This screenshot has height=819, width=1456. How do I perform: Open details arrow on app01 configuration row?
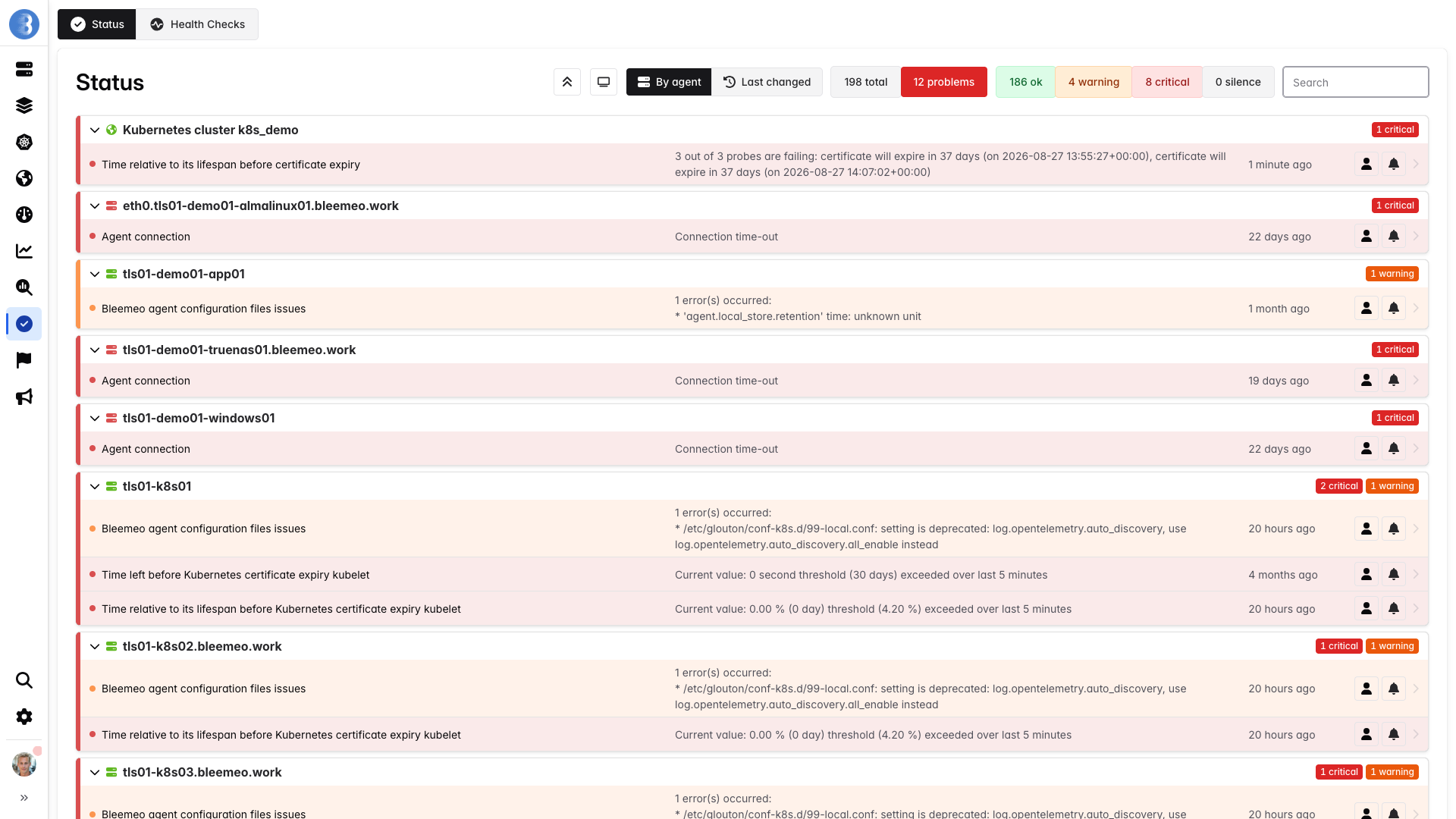(x=1416, y=309)
